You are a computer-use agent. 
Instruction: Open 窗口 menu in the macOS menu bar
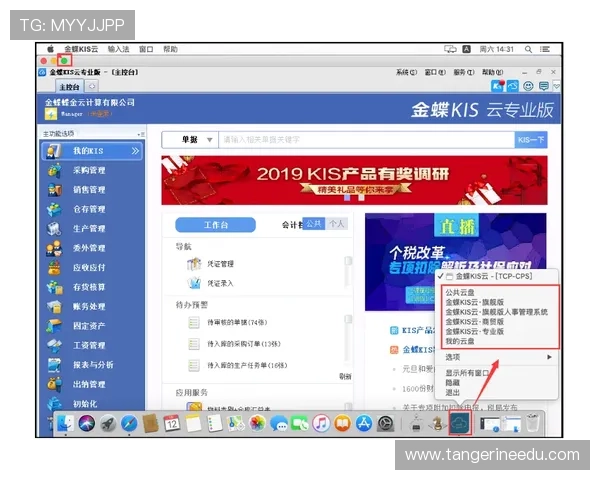(146, 49)
